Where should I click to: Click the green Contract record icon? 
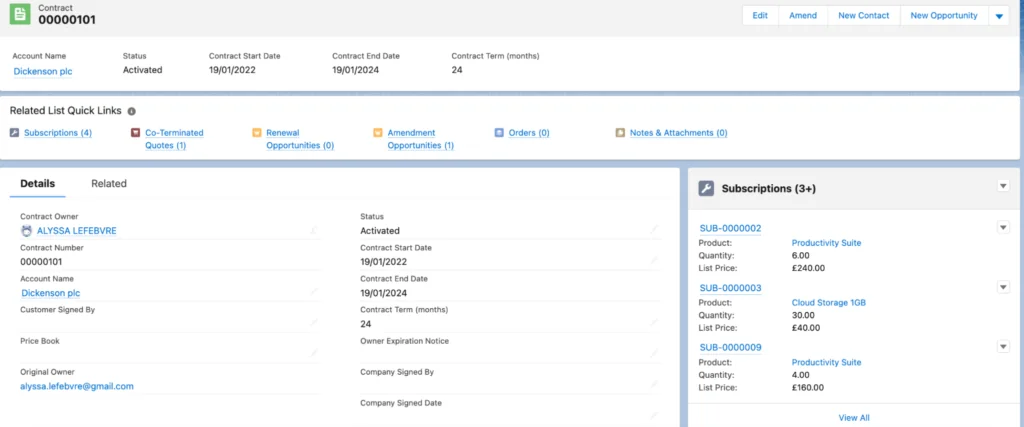[20, 14]
